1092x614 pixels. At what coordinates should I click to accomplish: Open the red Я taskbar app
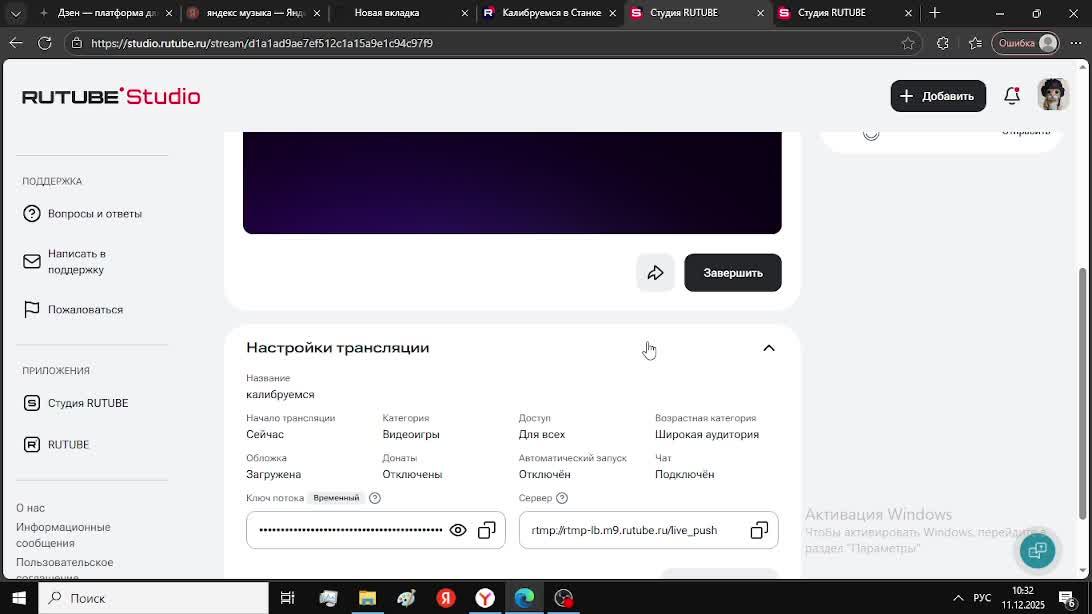(x=446, y=598)
